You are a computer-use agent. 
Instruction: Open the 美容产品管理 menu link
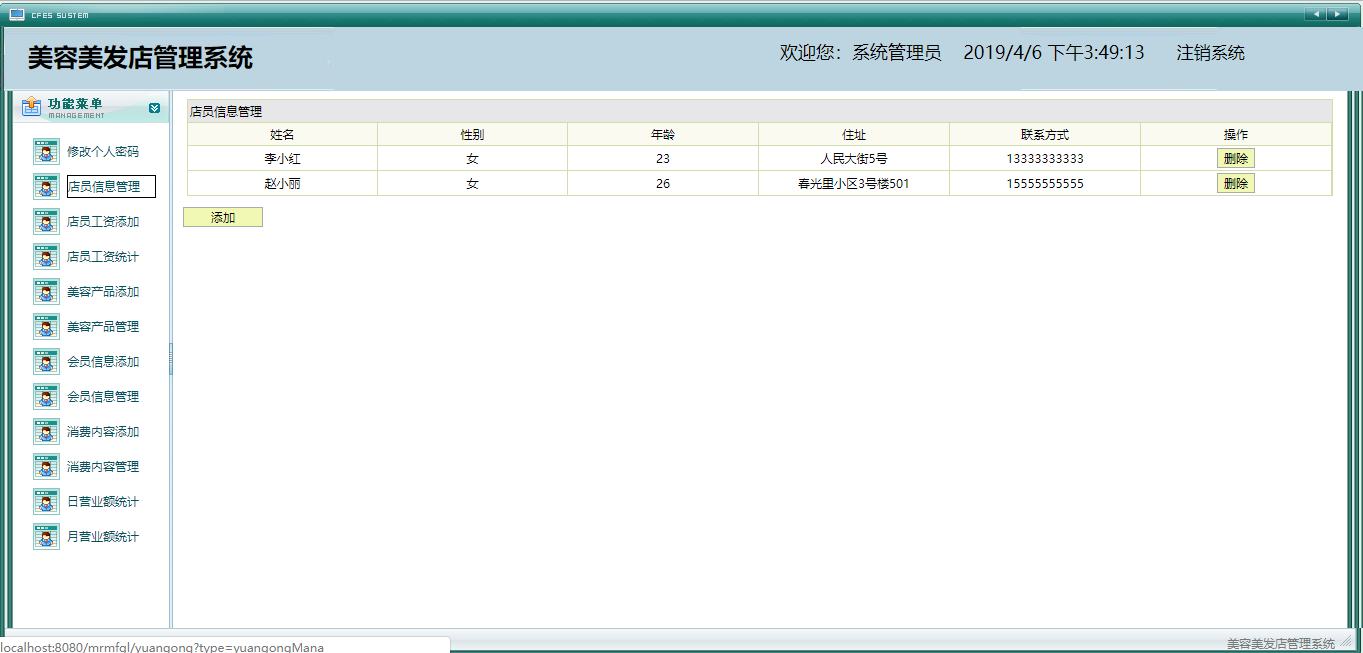click(x=103, y=327)
